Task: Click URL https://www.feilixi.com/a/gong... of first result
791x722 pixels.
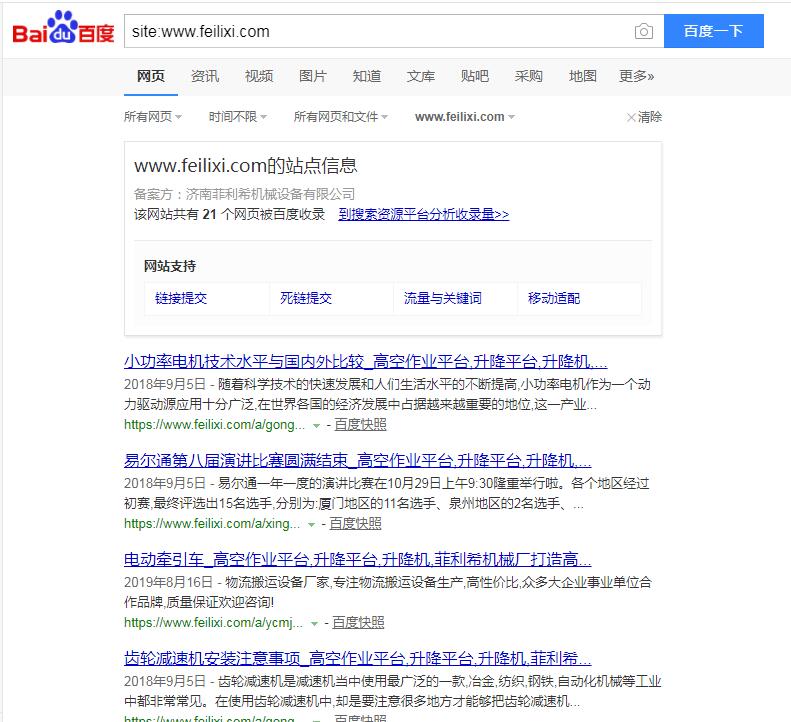Action: [214, 425]
